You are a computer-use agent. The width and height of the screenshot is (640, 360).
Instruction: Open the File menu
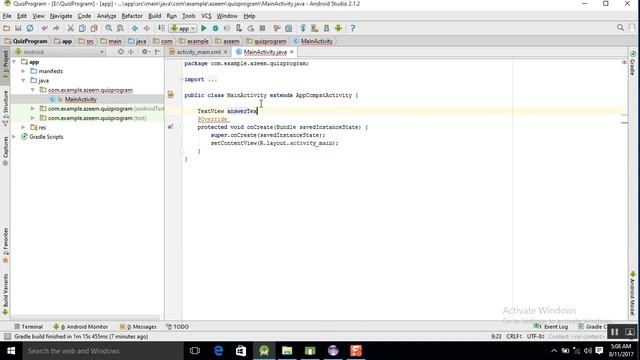click(x=7, y=16)
